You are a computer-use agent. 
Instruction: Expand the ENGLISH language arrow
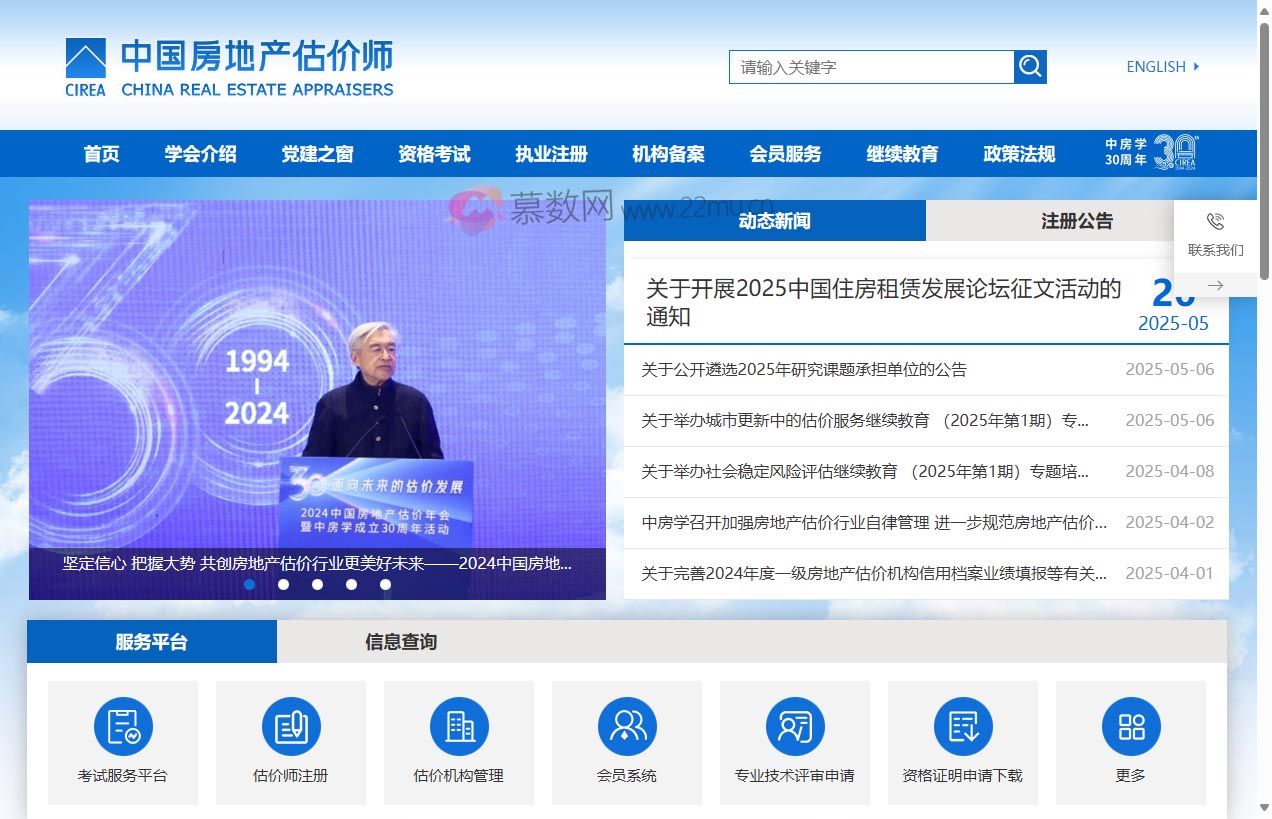point(1196,66)
